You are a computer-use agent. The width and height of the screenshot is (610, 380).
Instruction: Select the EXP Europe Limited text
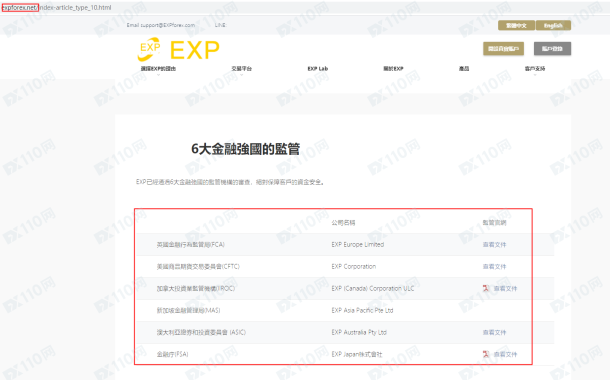pyautogui.click(x=358, y=245)
